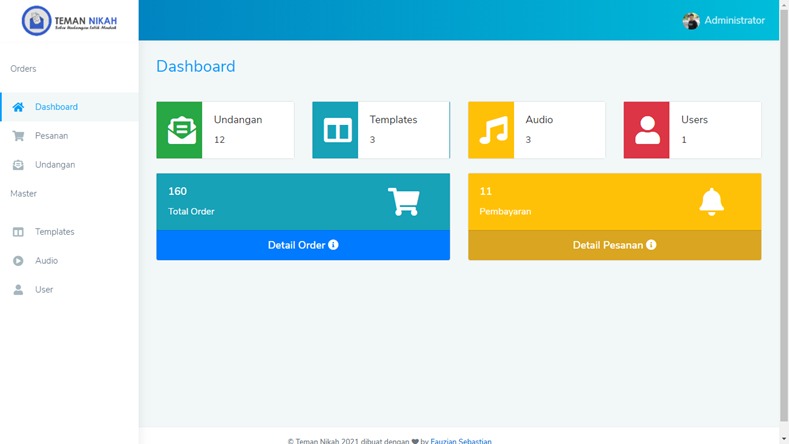Go to Templates in the sidebar
The image size is (789, 444).
point(54,232)
